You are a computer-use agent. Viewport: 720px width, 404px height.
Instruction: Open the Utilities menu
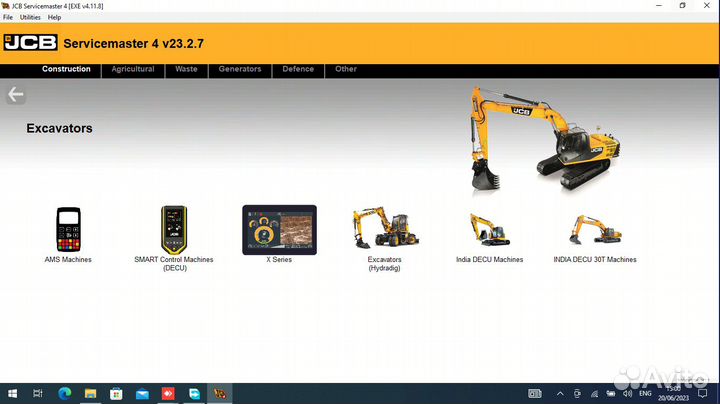pyautogui.click(x=30, y=17)
